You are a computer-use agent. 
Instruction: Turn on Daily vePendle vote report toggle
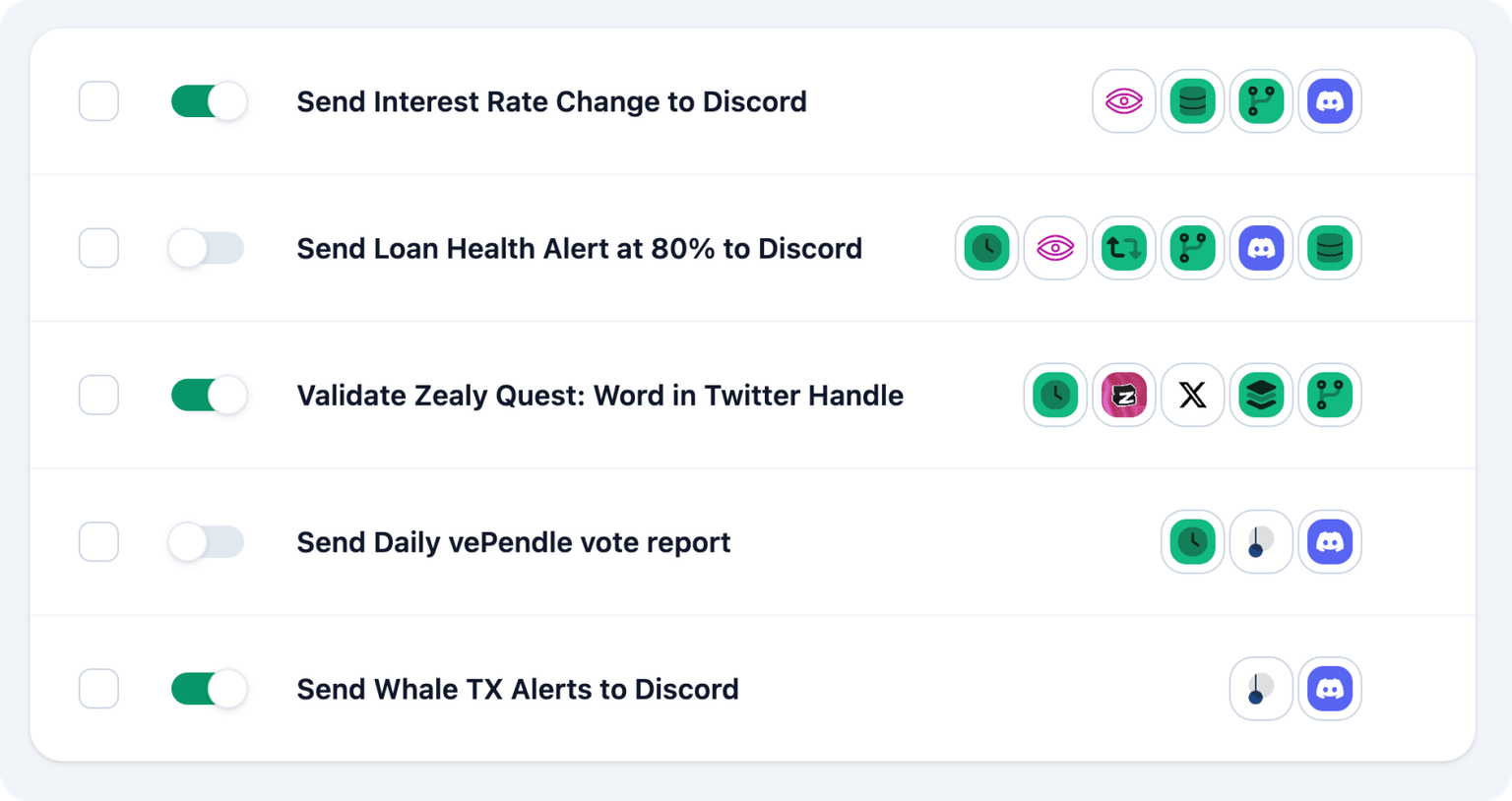(206, 541)
